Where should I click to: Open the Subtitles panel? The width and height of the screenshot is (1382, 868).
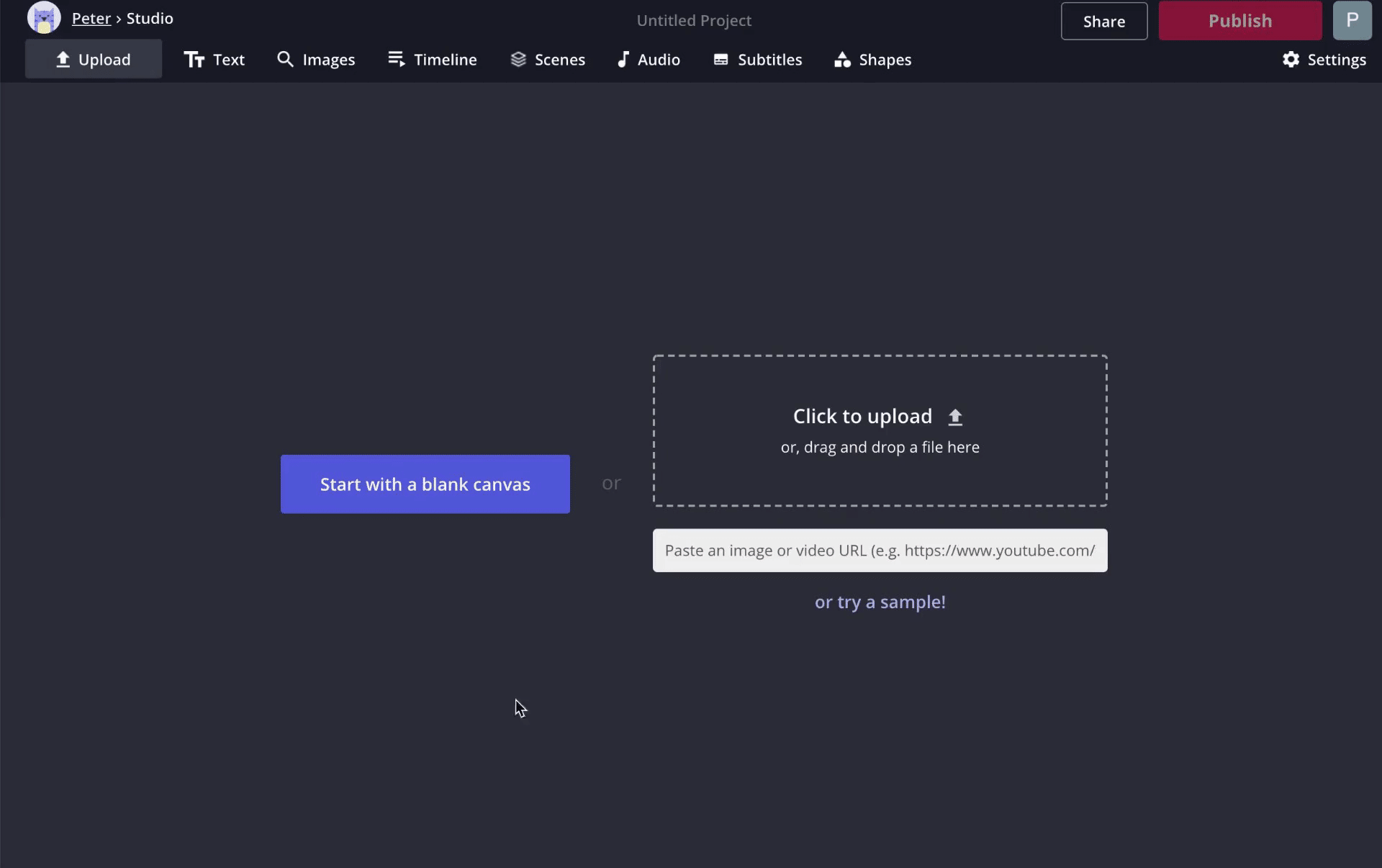pyautogui.click(x=757, y=59)
